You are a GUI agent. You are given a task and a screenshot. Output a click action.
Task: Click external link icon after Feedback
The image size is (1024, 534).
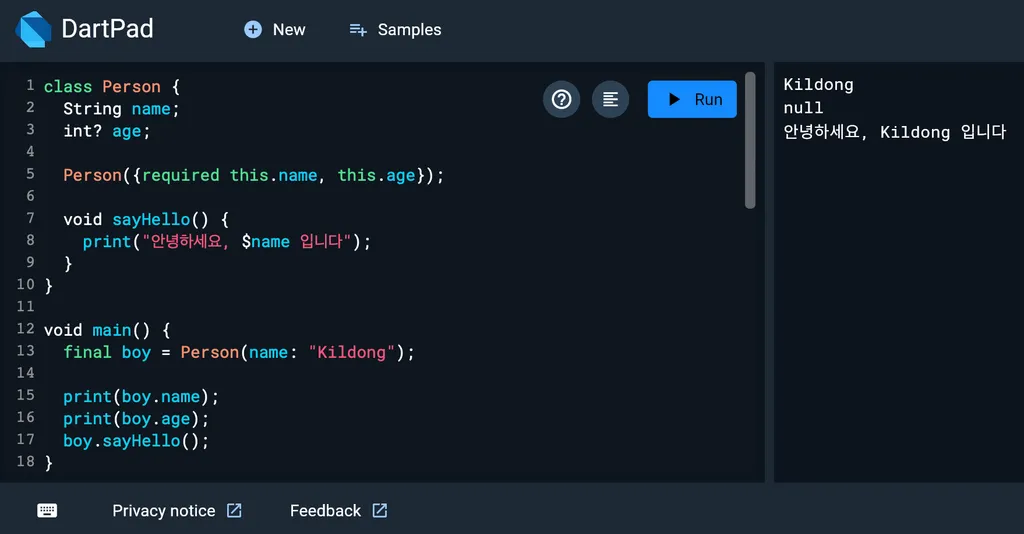tap(379, 510)
